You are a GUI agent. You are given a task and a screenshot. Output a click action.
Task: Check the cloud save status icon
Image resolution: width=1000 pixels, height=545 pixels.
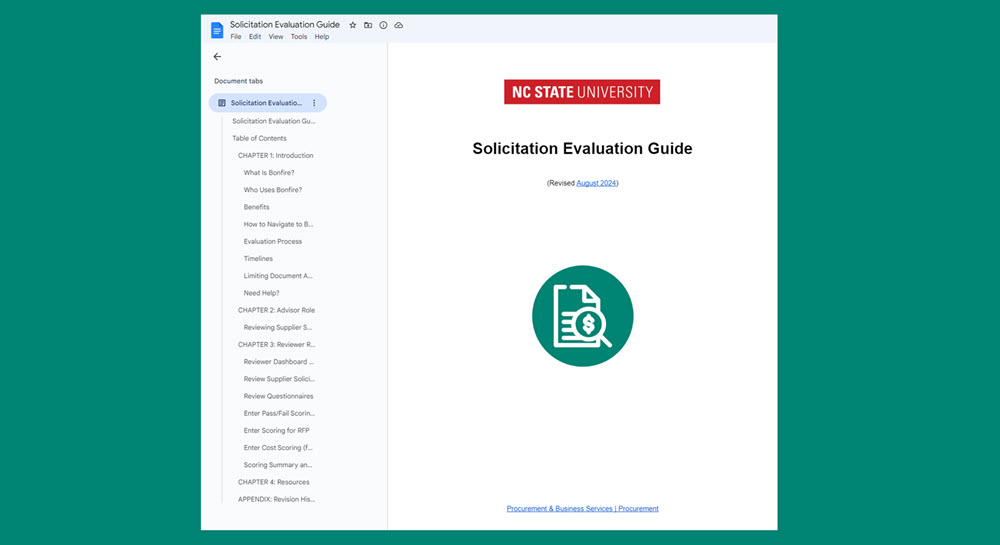click(399, 25)
